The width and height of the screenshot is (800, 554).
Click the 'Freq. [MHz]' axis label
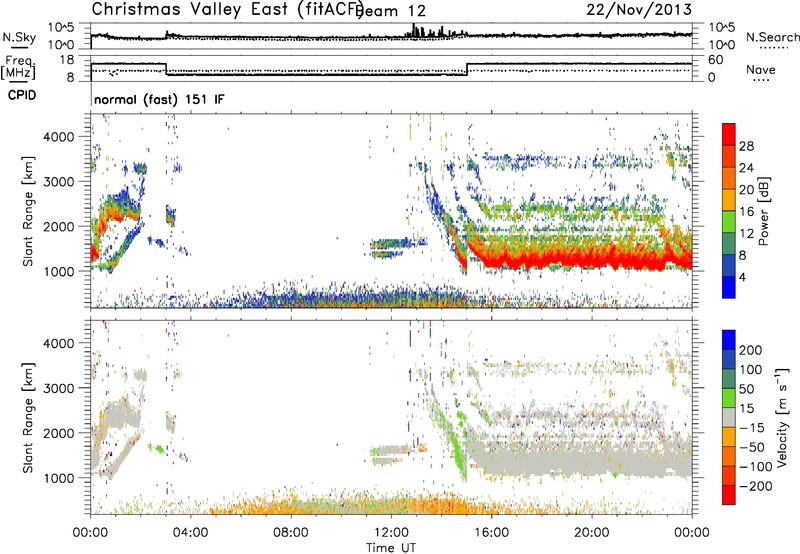coord(19,68)
